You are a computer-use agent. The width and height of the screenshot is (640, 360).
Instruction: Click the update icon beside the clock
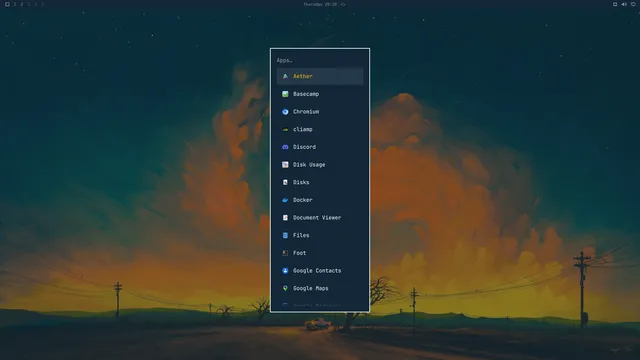[343, 4]
